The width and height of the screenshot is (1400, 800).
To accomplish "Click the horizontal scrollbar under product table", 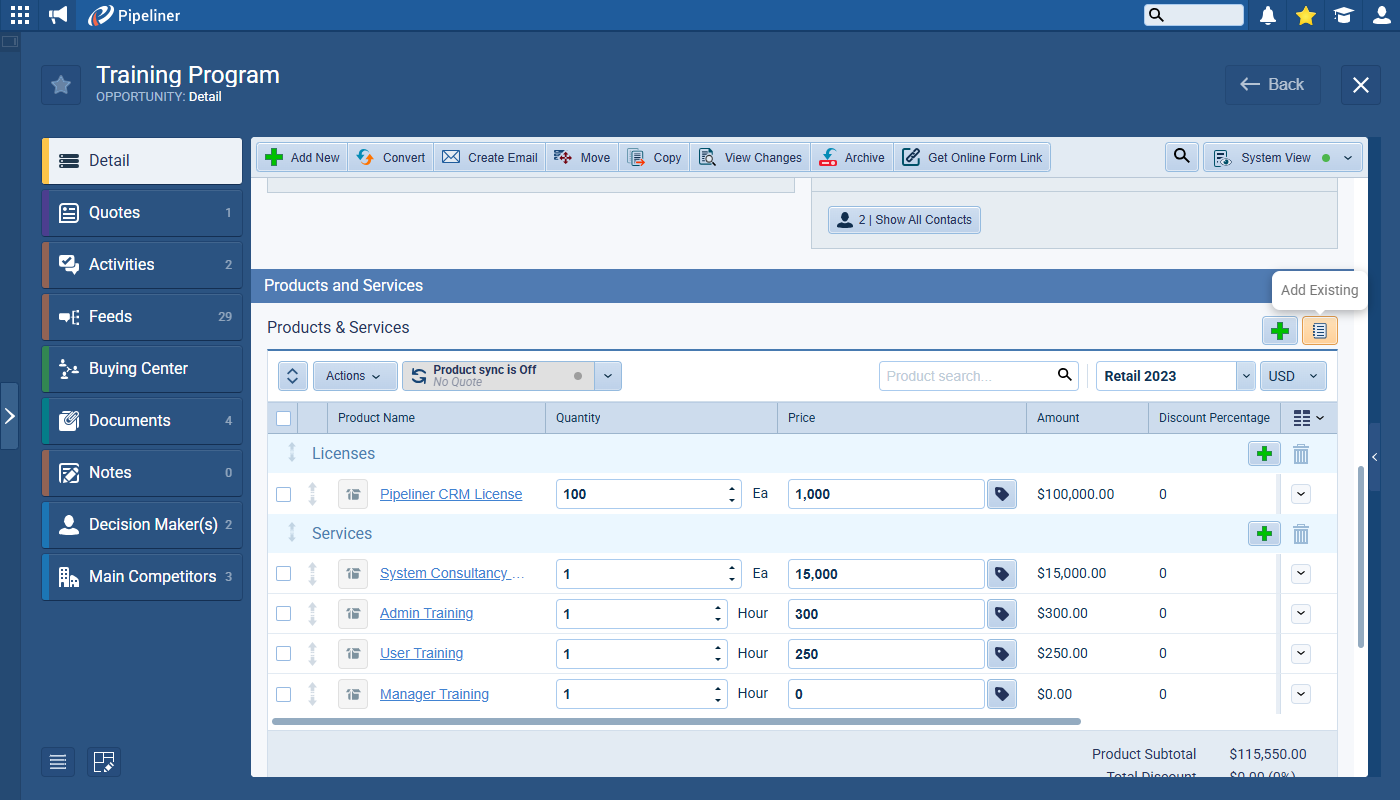I will tap(676, 721).
